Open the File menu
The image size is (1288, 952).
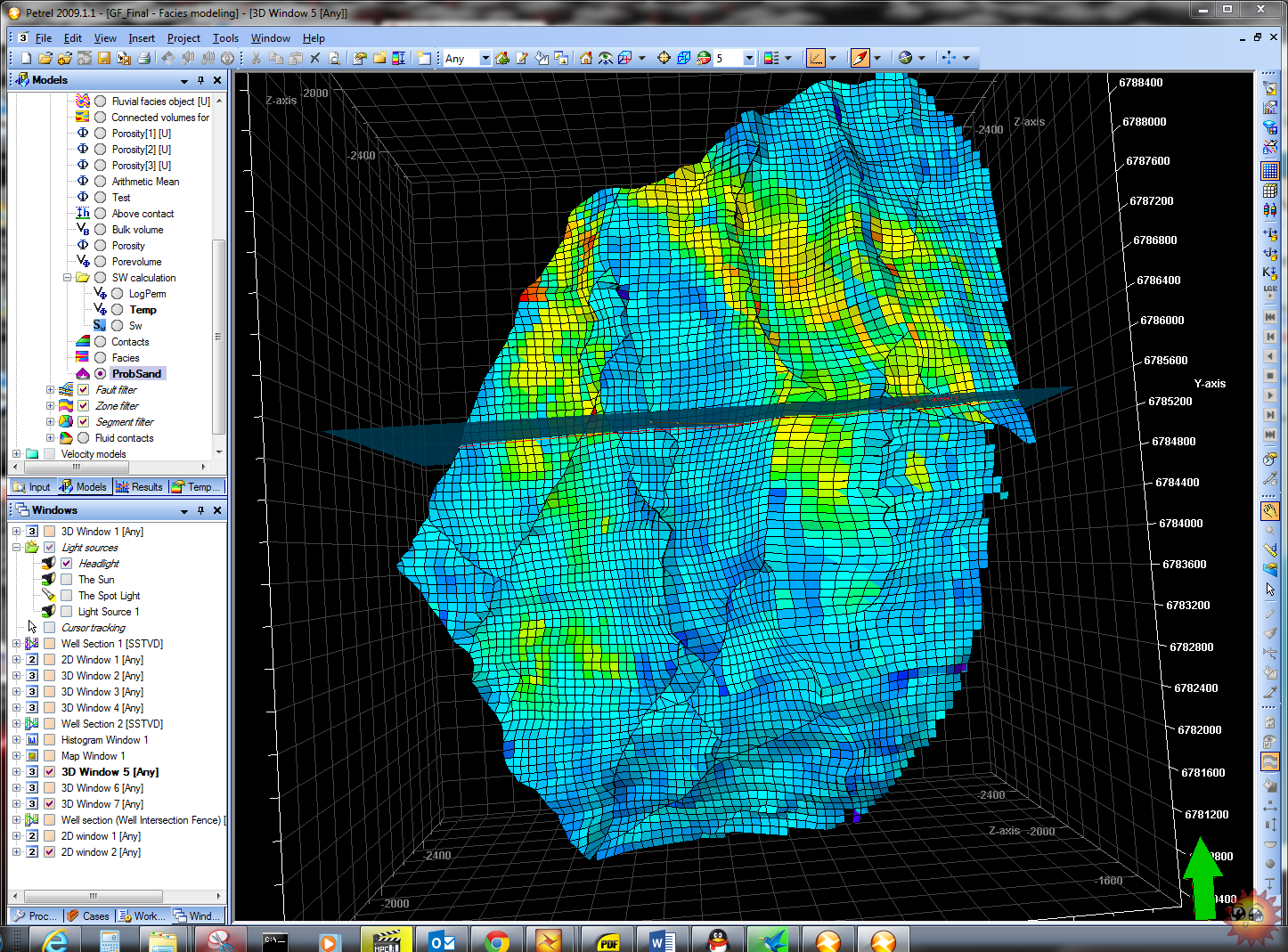[x=44, y=38]
